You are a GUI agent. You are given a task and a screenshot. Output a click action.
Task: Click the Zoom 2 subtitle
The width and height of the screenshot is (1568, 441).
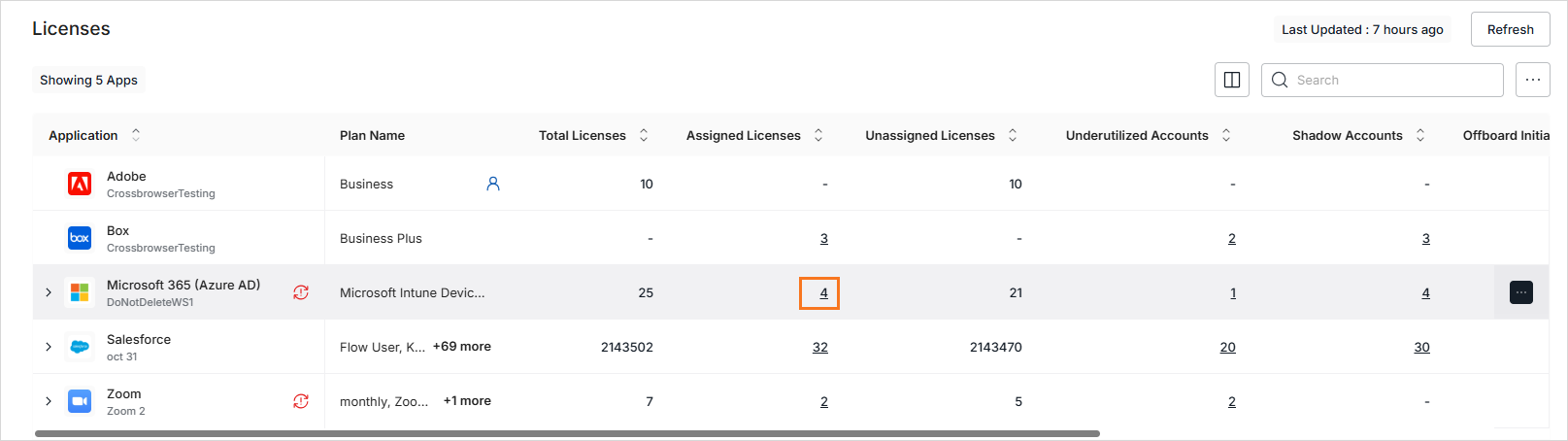tap(126, 411)
